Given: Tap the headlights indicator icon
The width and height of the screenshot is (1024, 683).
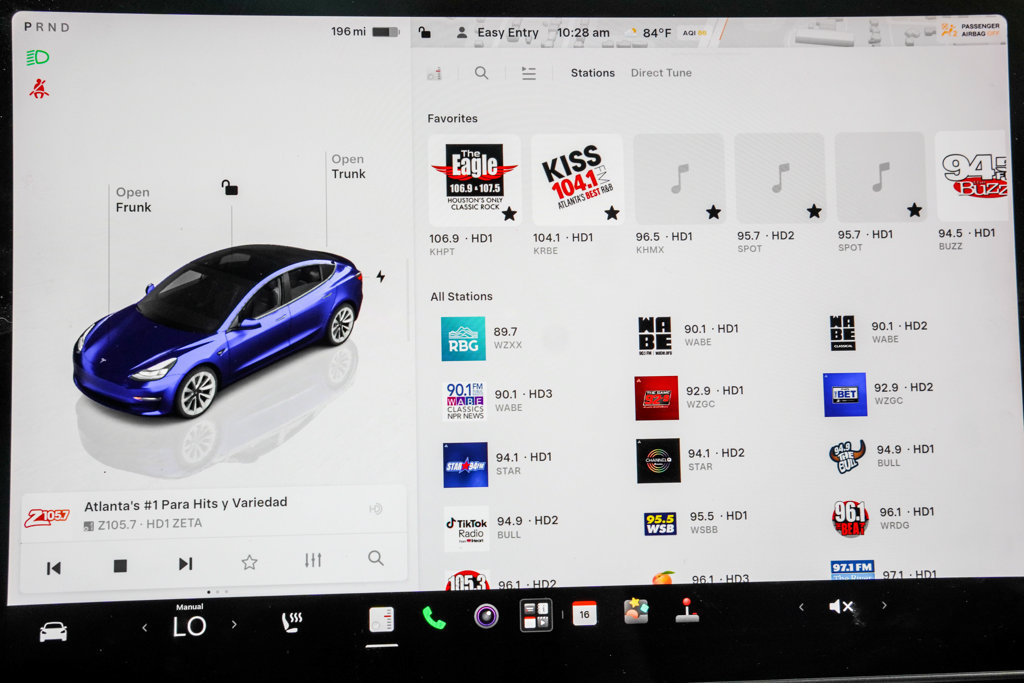Looking at the screenshot, I should [x=38, y=57].
